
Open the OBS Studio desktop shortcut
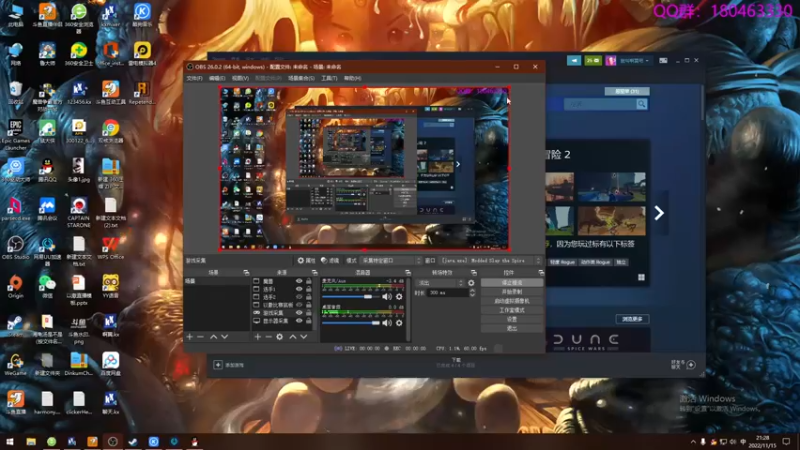coord(15,248)
